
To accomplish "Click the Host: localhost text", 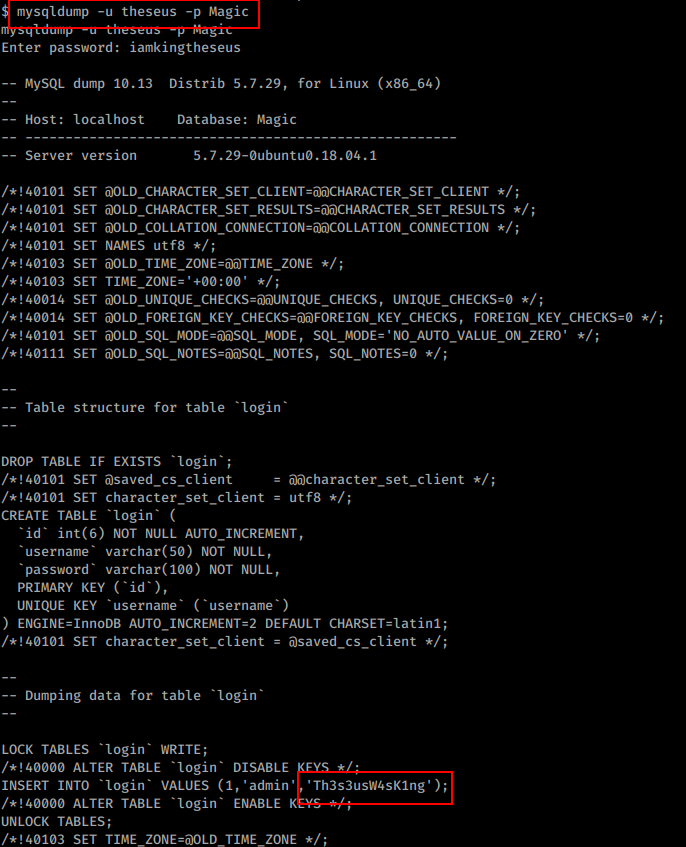I will pyautogui.click(x=85, y=119).
